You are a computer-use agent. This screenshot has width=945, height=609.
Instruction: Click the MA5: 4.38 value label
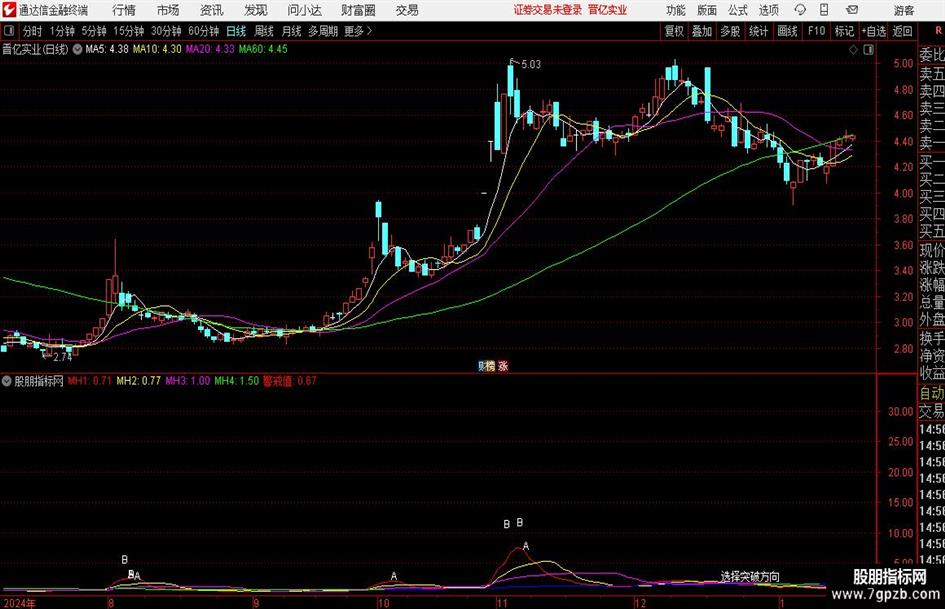107,49
